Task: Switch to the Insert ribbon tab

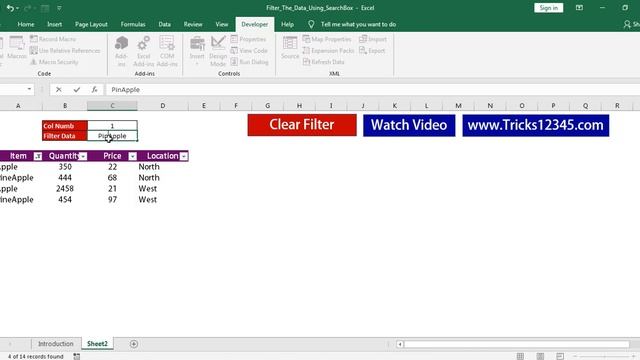Action: 54,24
